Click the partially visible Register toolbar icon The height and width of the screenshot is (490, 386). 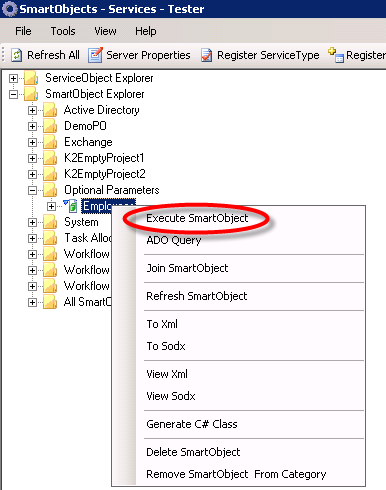336,55
